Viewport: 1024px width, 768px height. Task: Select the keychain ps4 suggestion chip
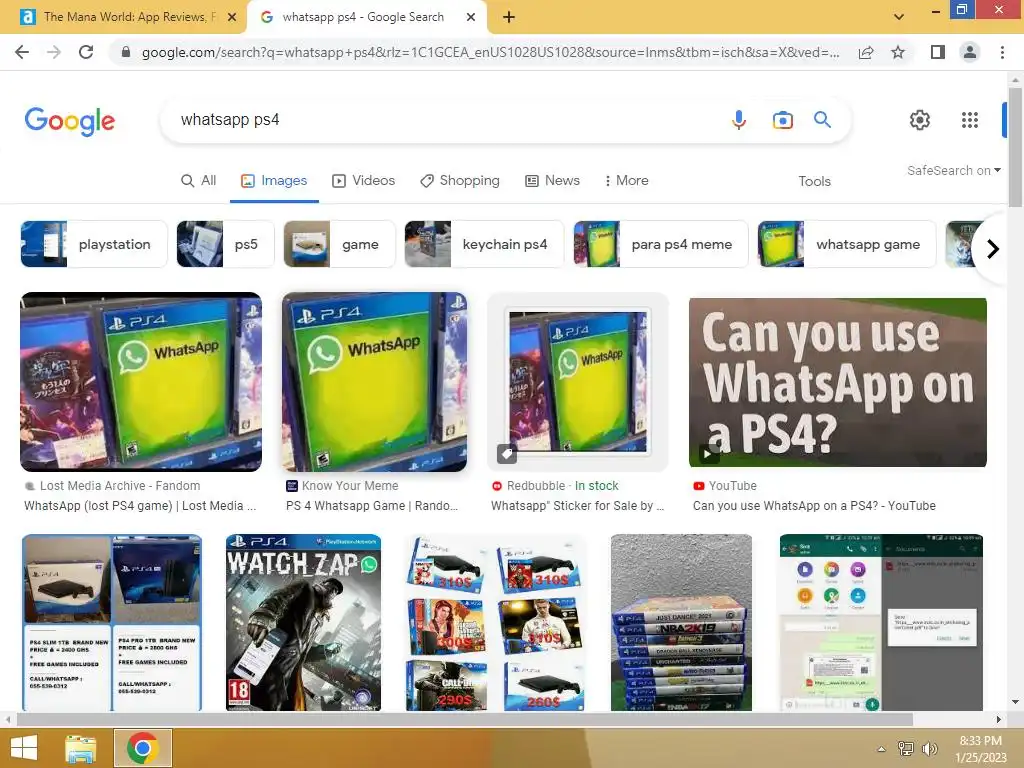click(x=484, y=244)
